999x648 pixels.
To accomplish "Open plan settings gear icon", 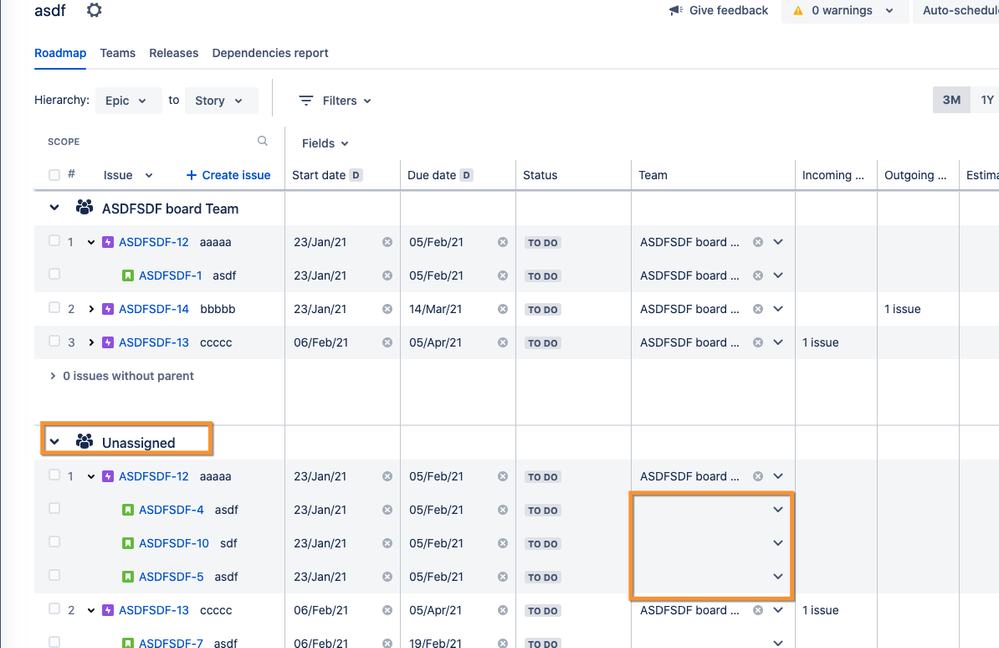I will (x=94, y=10).
